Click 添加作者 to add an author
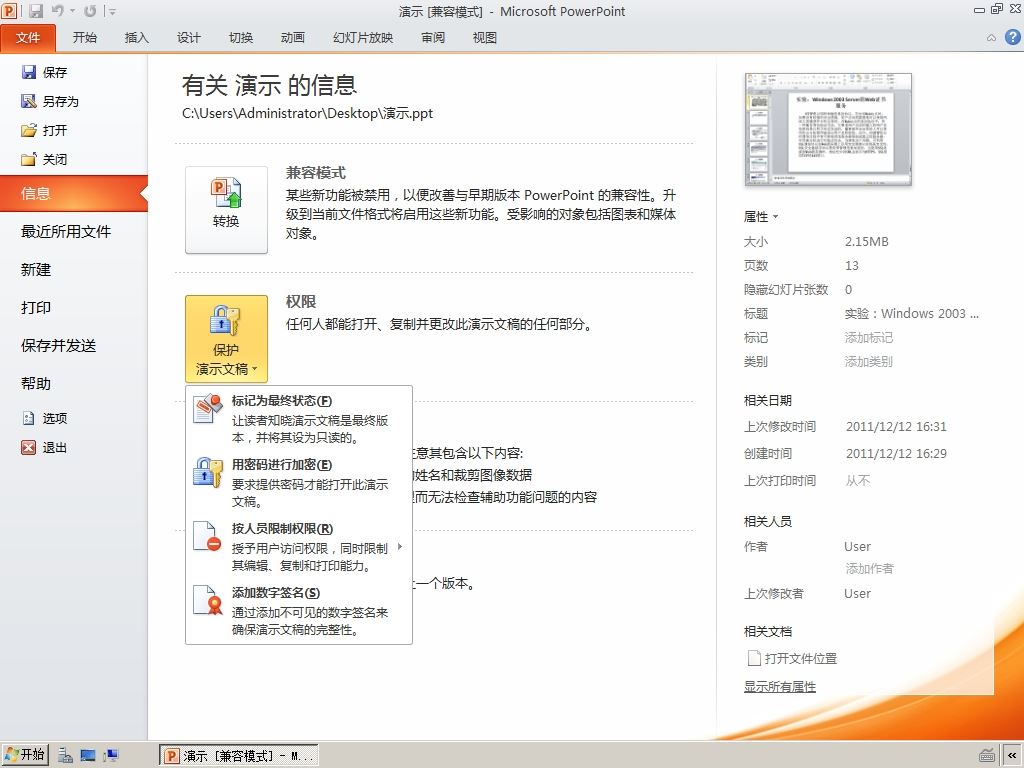The height and width of the screenshot is (768, 1024). (869, 569)
